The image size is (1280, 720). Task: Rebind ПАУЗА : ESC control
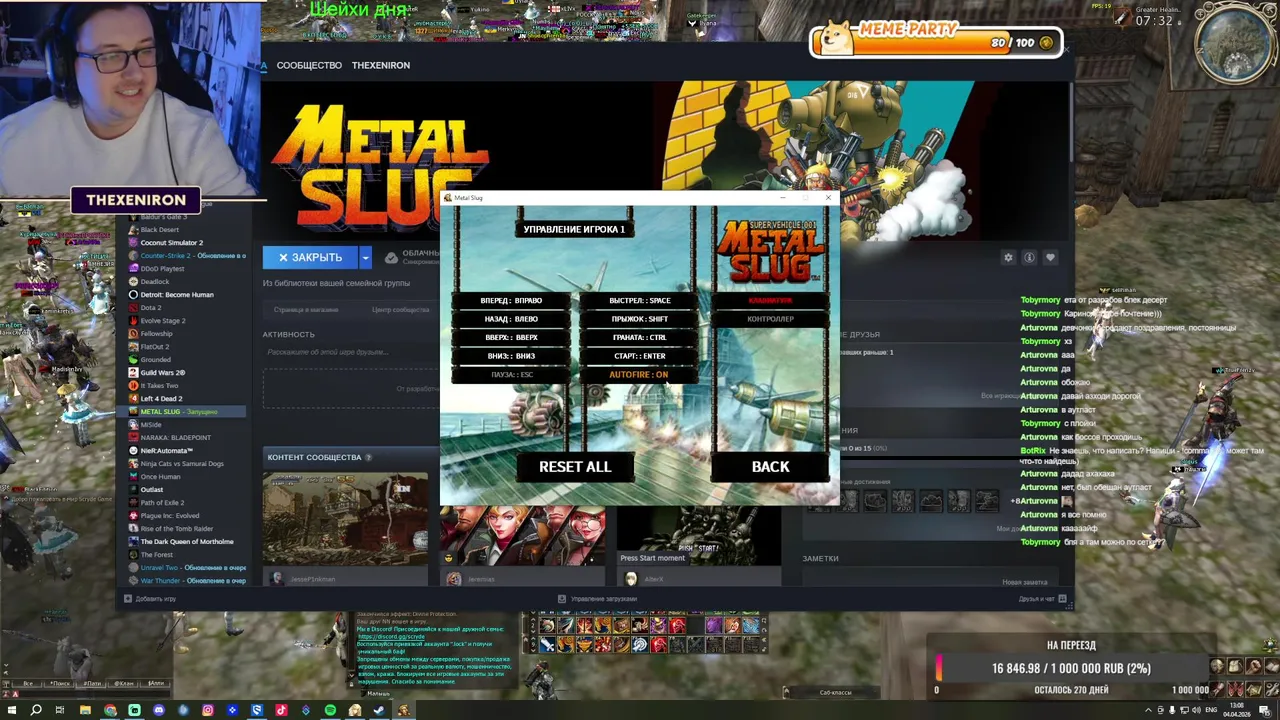[511, 375]
